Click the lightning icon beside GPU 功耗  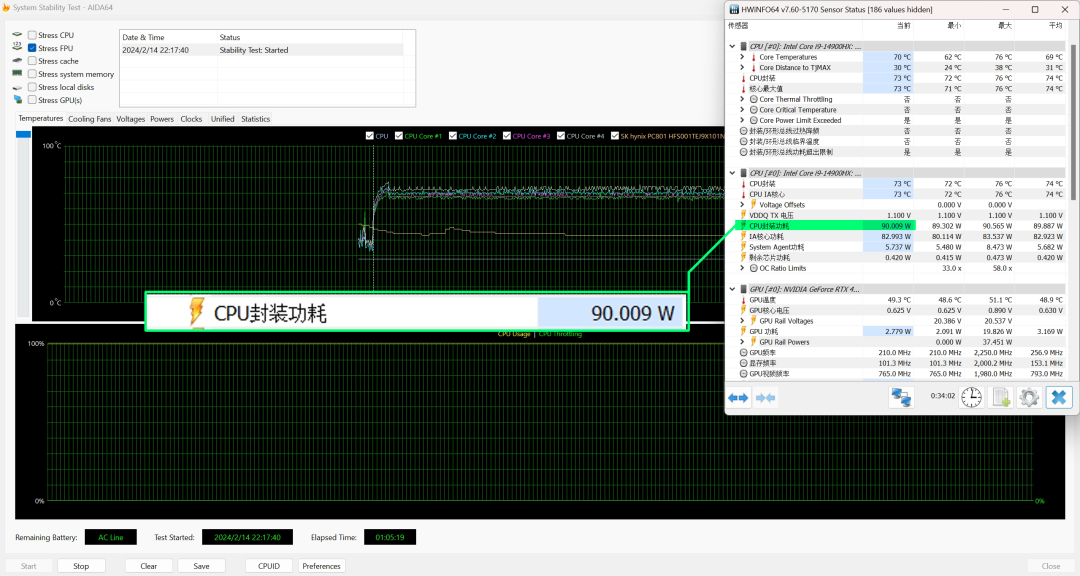point(744,331)
